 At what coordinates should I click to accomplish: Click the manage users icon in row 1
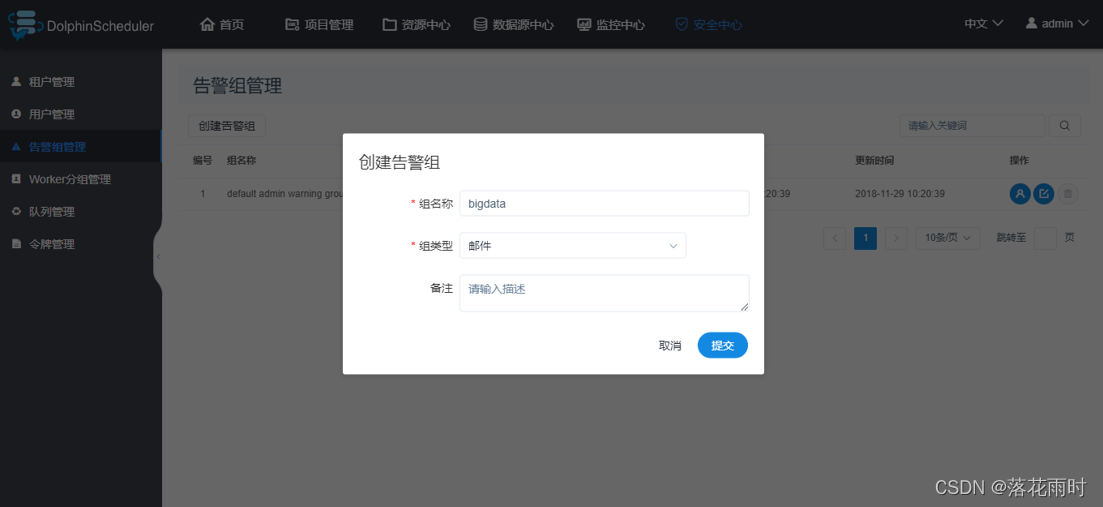(1020, 193)
